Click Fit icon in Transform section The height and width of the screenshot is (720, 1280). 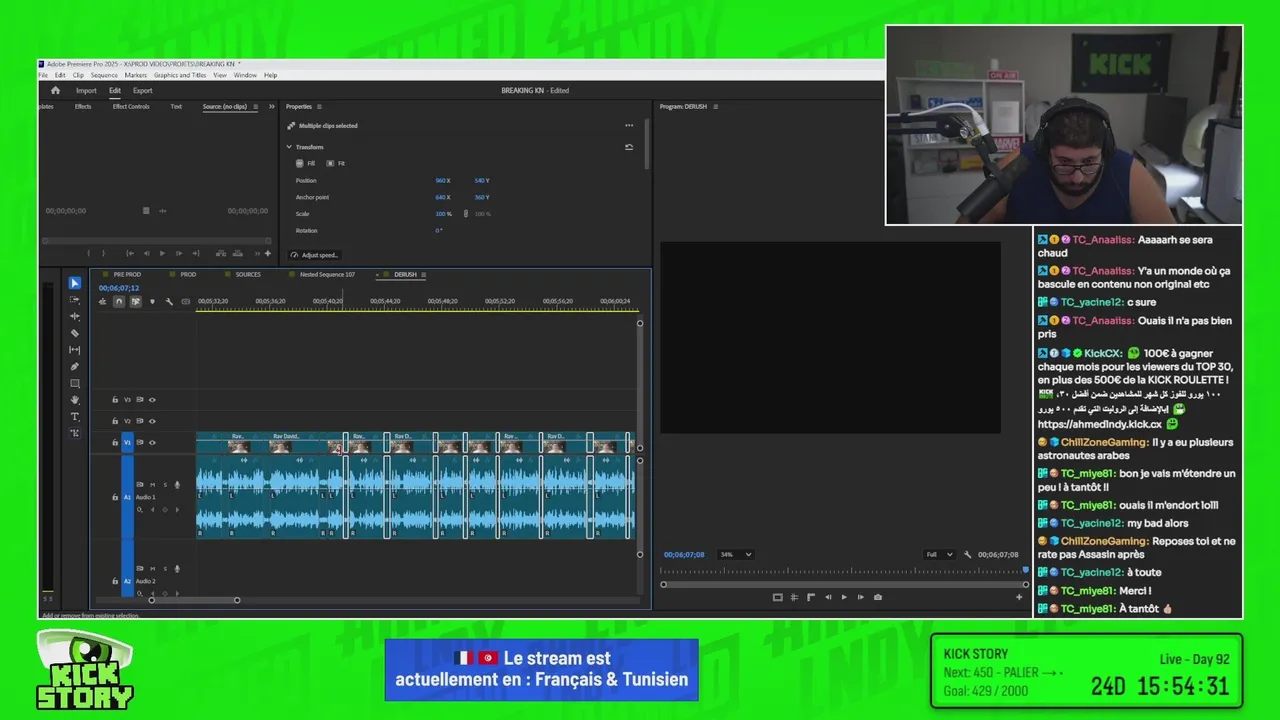(331, 163)
